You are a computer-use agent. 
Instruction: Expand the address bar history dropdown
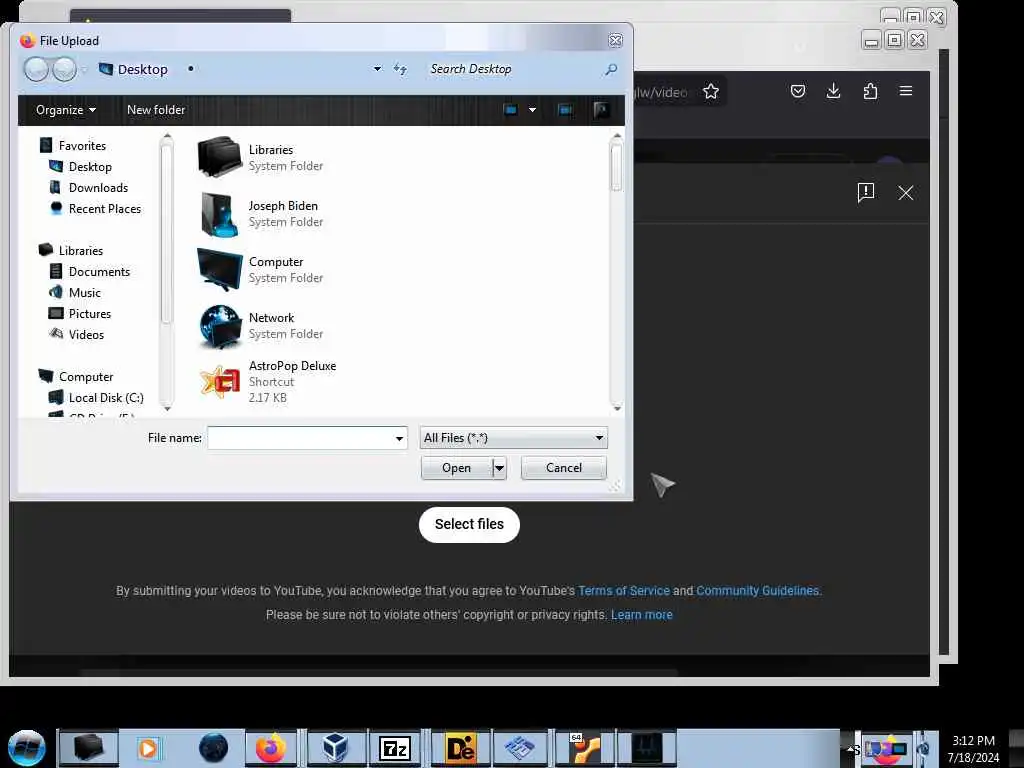[377, 69]
